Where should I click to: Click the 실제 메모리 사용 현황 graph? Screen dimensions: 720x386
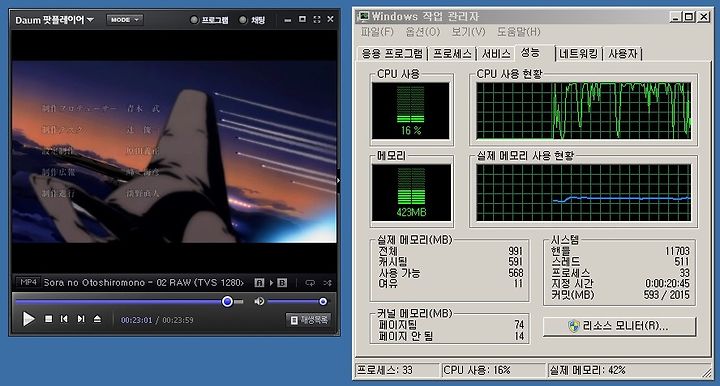pyautogui.click(x=583, y=193)
